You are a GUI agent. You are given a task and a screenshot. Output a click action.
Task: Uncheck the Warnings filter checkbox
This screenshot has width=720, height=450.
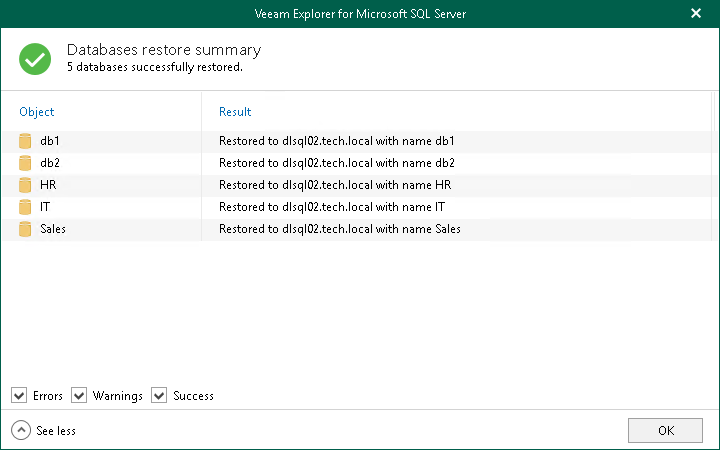79,396
